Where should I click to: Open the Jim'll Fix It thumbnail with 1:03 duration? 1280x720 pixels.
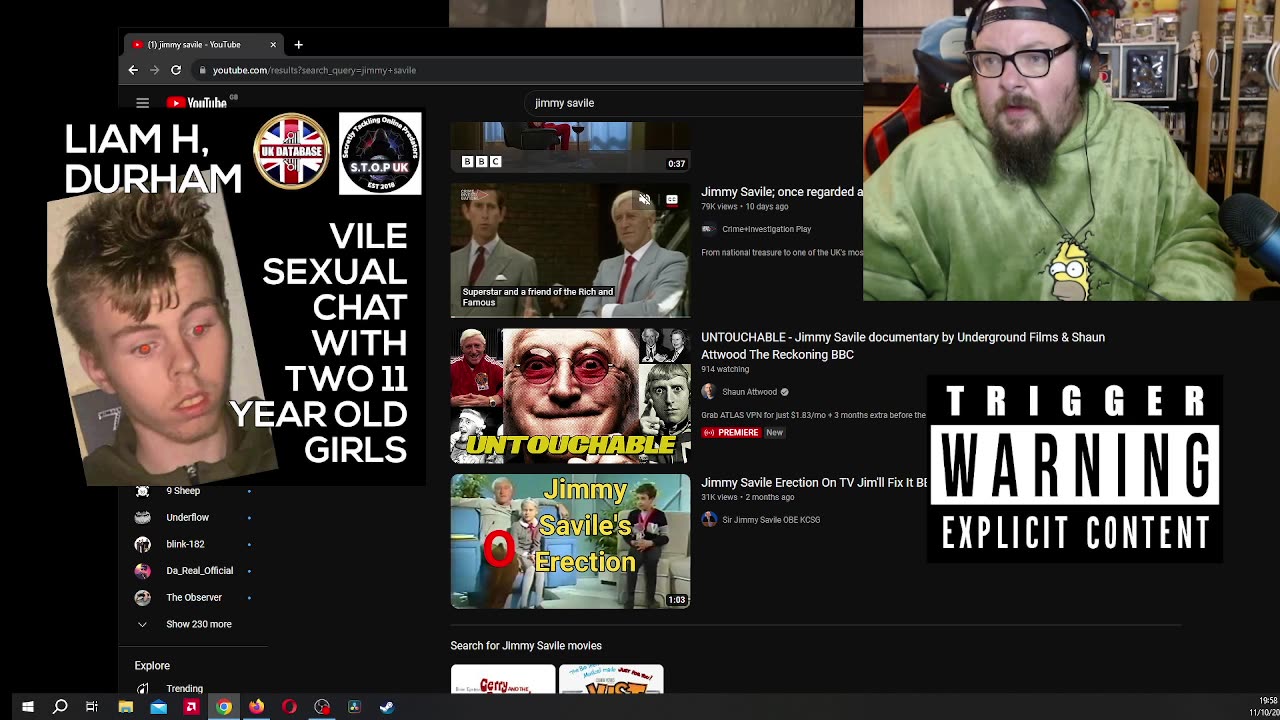click(570, 541)
